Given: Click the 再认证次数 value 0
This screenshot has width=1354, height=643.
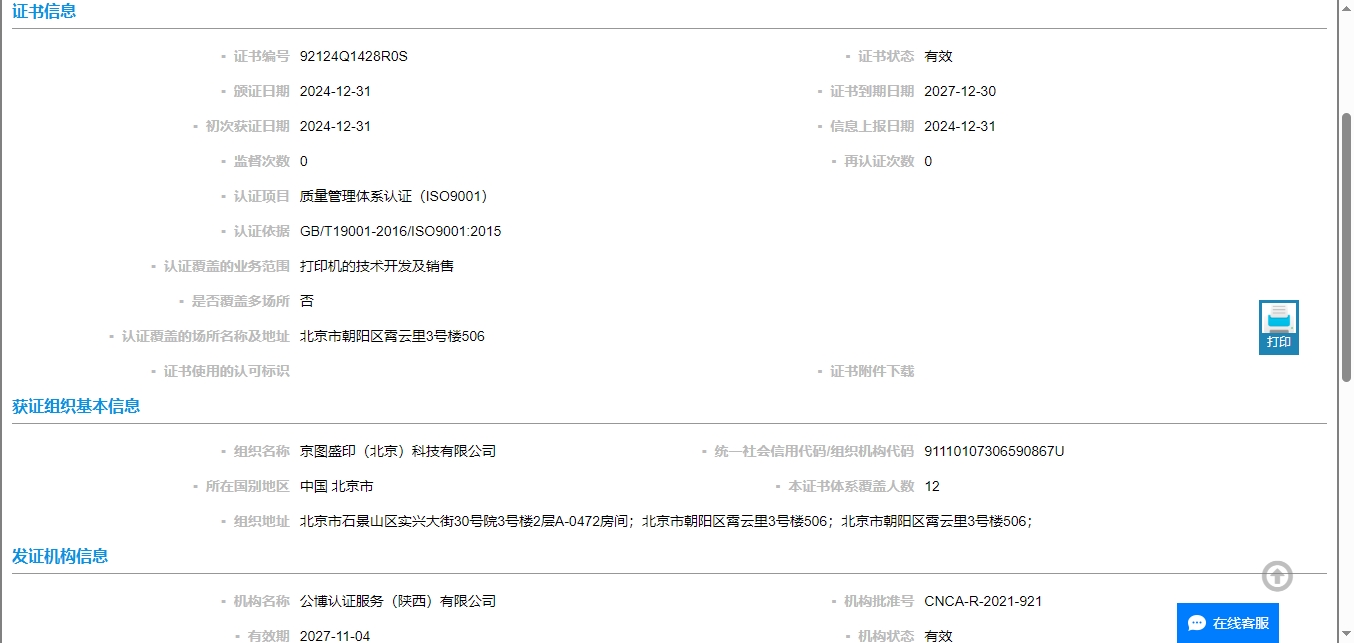Looking at the screenshot, I should click(x=928, y=161).
